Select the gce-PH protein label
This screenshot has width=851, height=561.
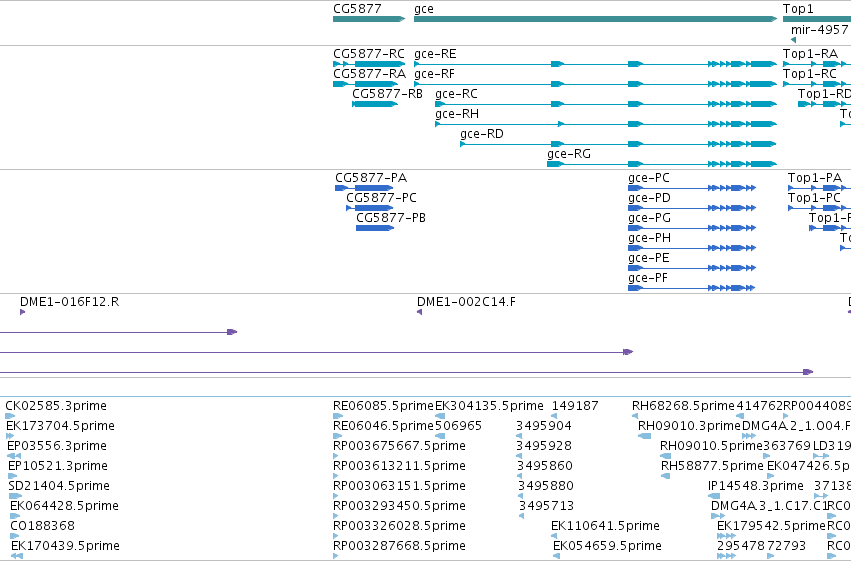click(650, 238)
